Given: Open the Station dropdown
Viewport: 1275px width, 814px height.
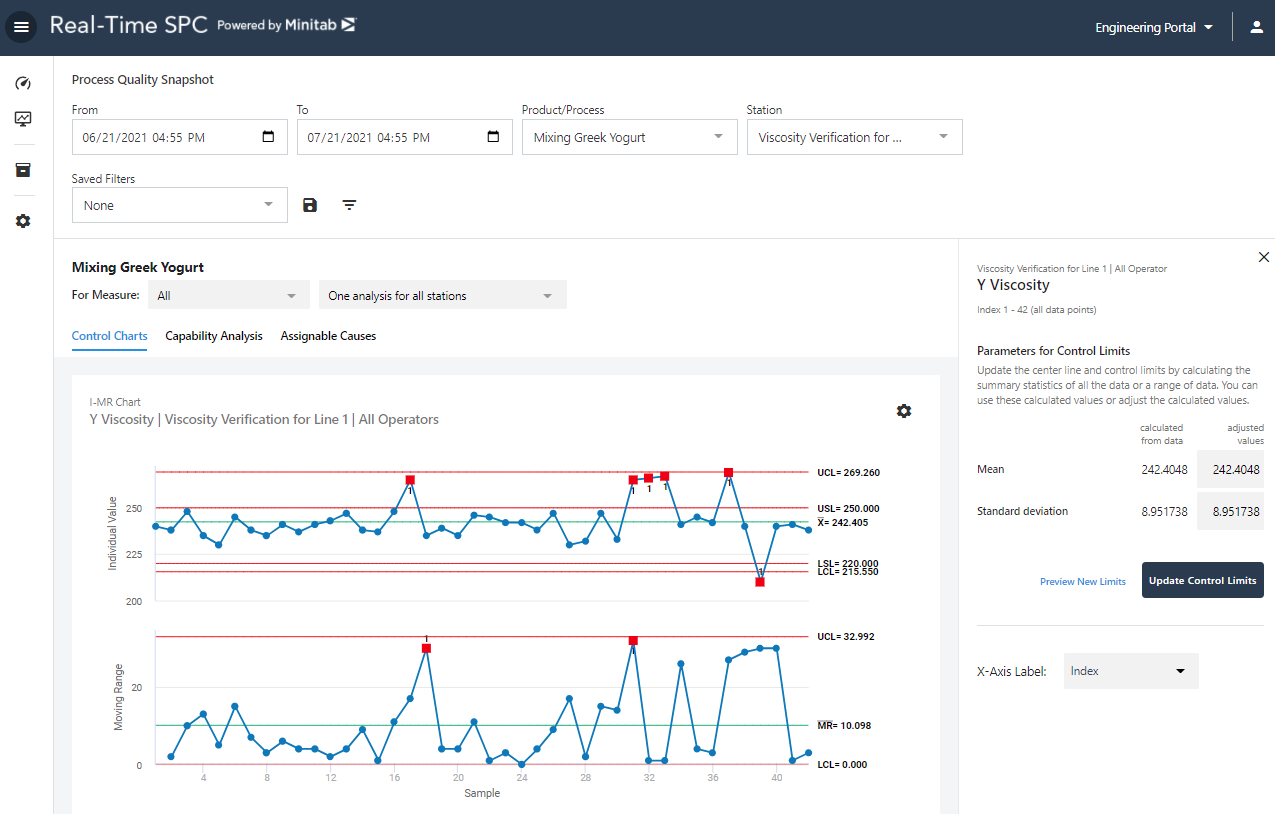Looking at the screenshot, I should click(854, 138).
